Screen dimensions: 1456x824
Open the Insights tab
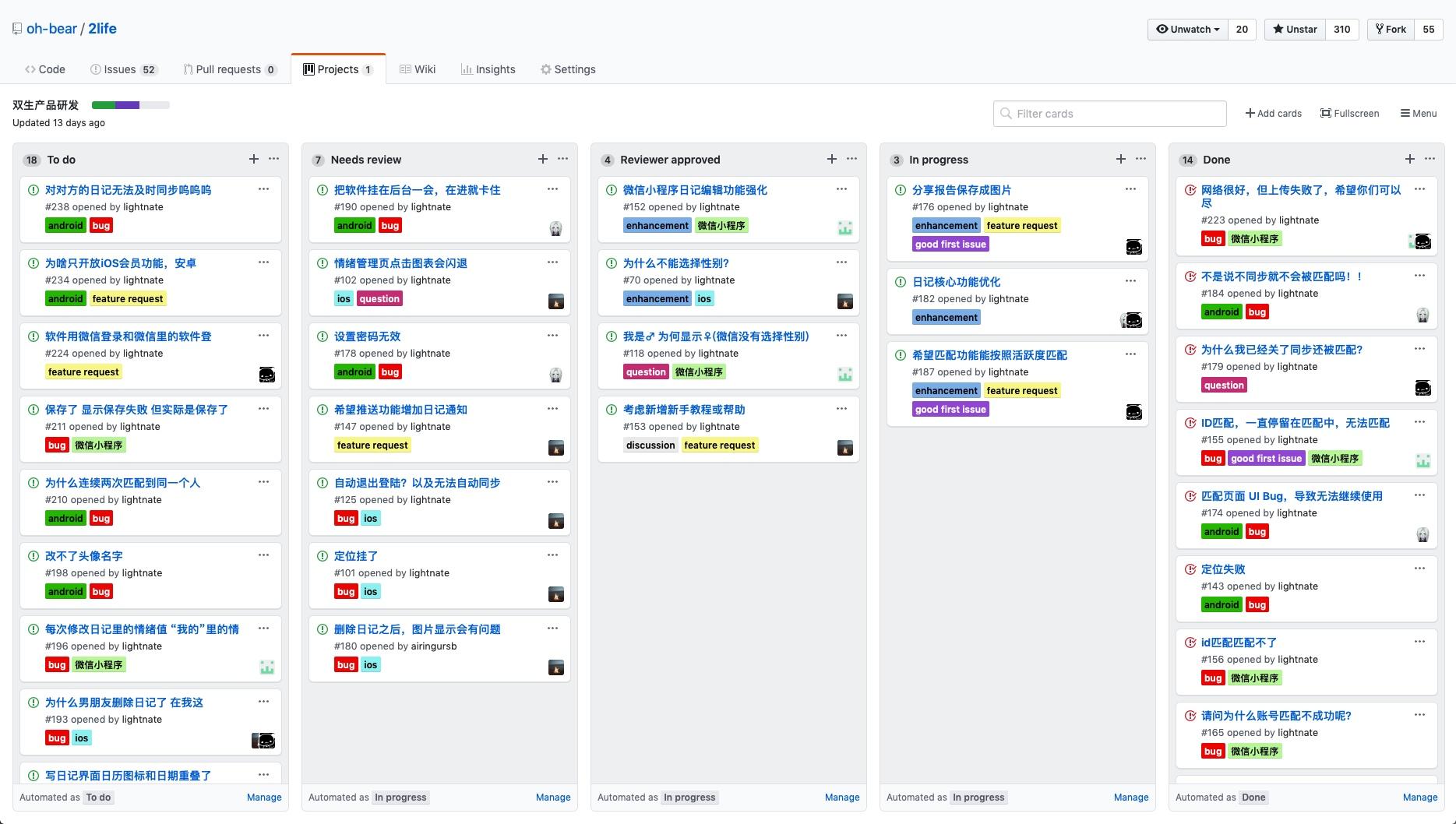[x=488, y=69]
